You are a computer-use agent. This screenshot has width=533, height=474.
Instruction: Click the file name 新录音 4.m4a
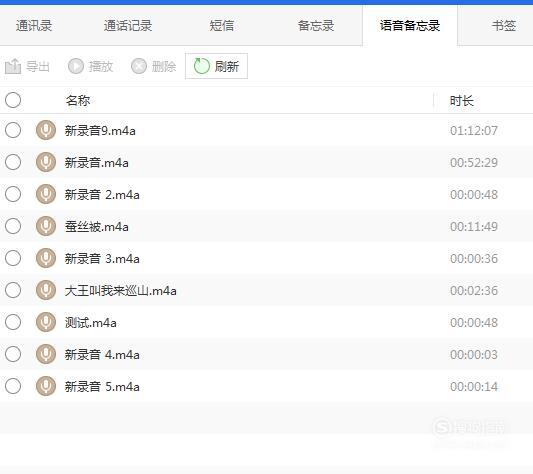click(x=102, y=354)
